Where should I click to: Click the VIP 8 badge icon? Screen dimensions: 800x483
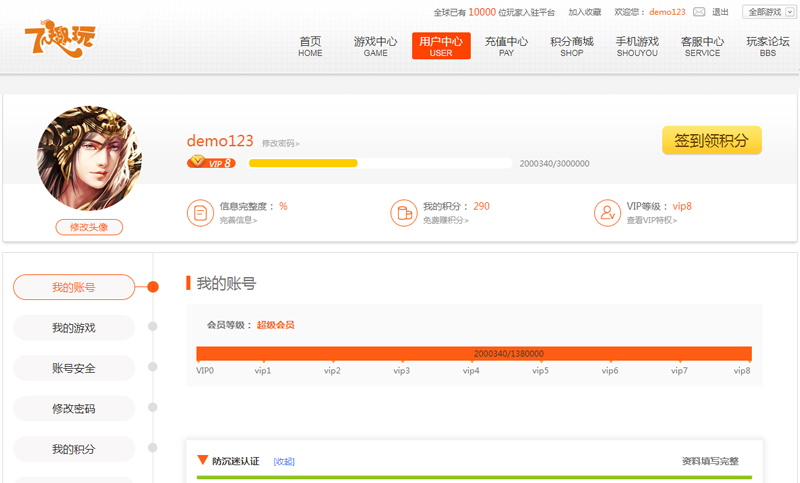(211, 163)
